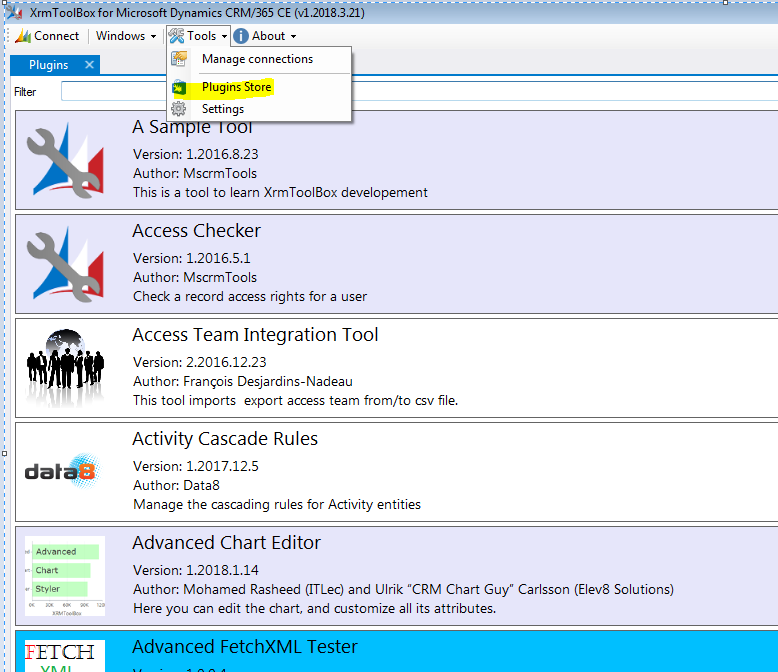Click Version: 2.2016.12.23 text
The height and width of the screenshot is (672, 778).
[x=199, y=362]
